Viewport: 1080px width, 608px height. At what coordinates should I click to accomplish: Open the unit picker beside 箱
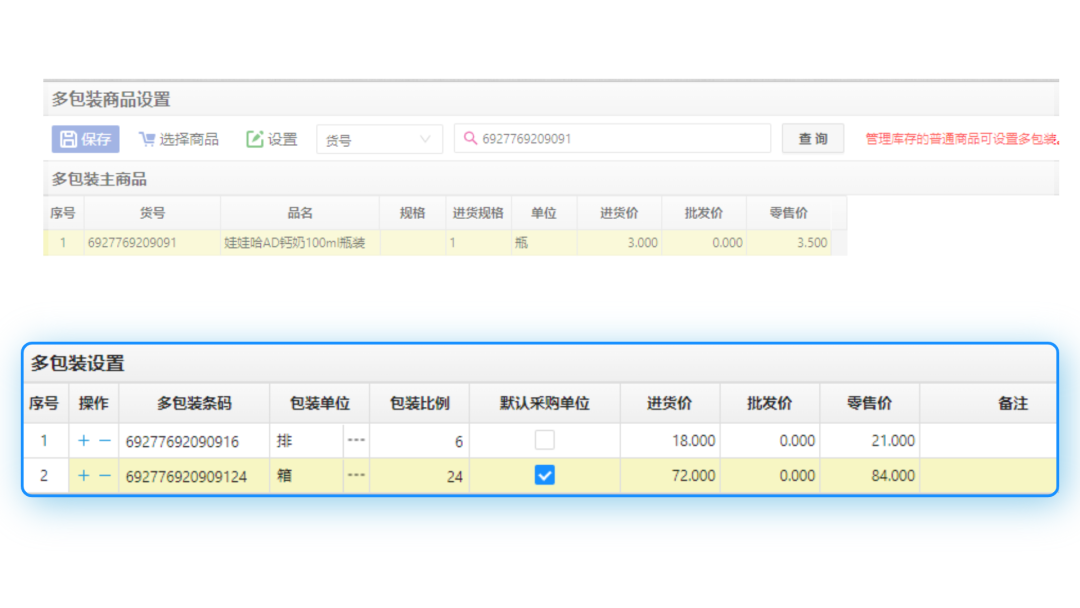tap(356, 475)
